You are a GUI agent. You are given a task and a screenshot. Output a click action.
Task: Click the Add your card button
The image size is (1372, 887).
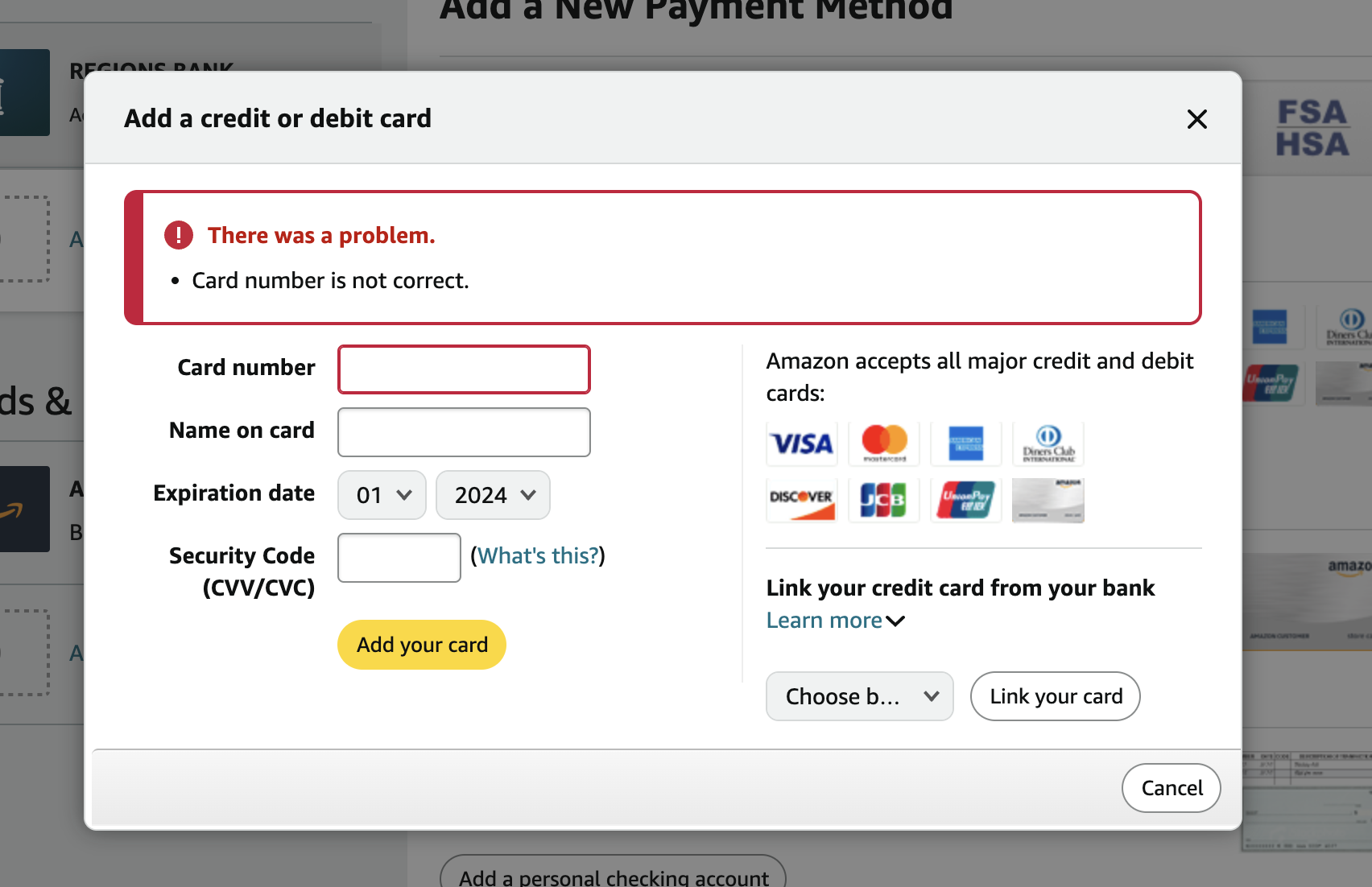point(422,645)
